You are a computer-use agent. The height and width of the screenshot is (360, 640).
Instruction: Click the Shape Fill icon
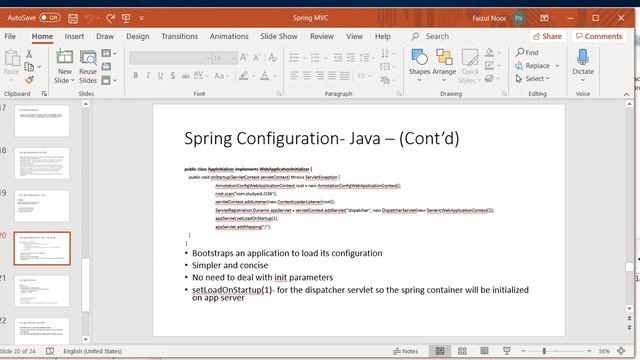coord(489,52)
